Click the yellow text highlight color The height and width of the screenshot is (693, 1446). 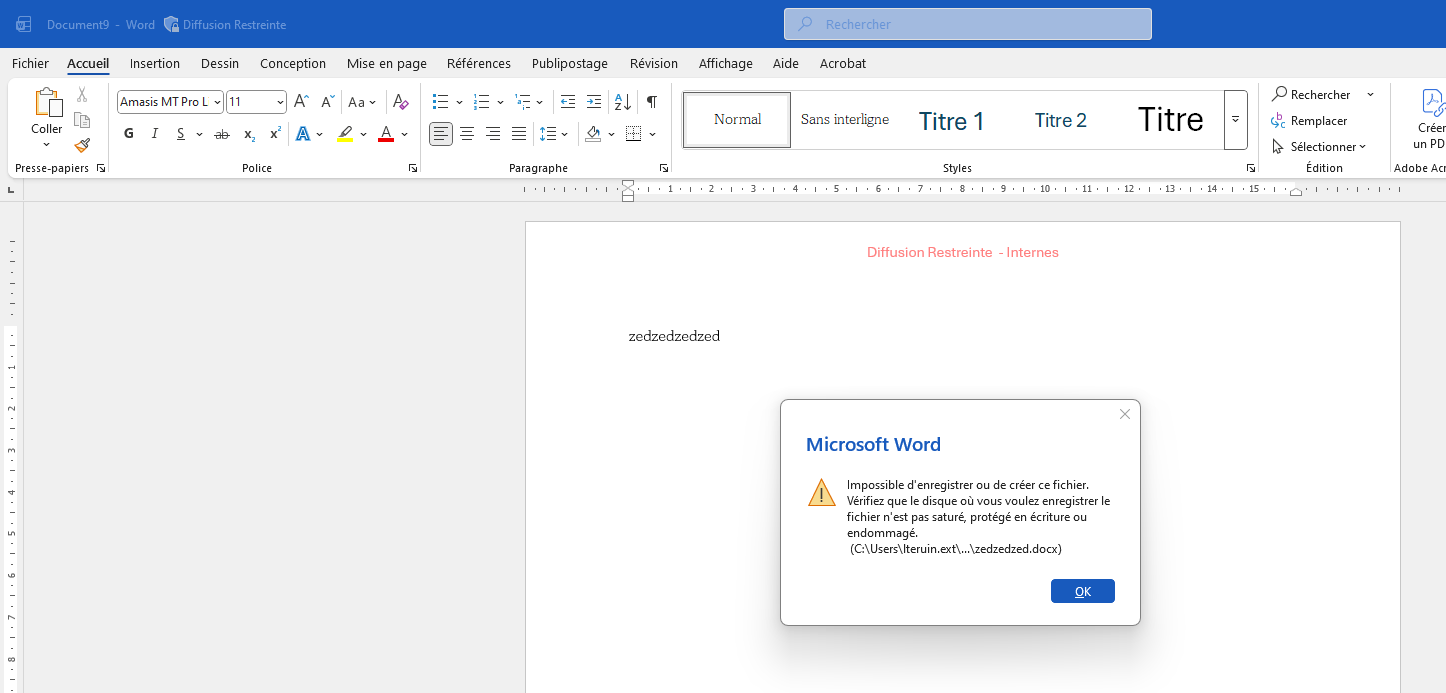click(x=345, y=134)
